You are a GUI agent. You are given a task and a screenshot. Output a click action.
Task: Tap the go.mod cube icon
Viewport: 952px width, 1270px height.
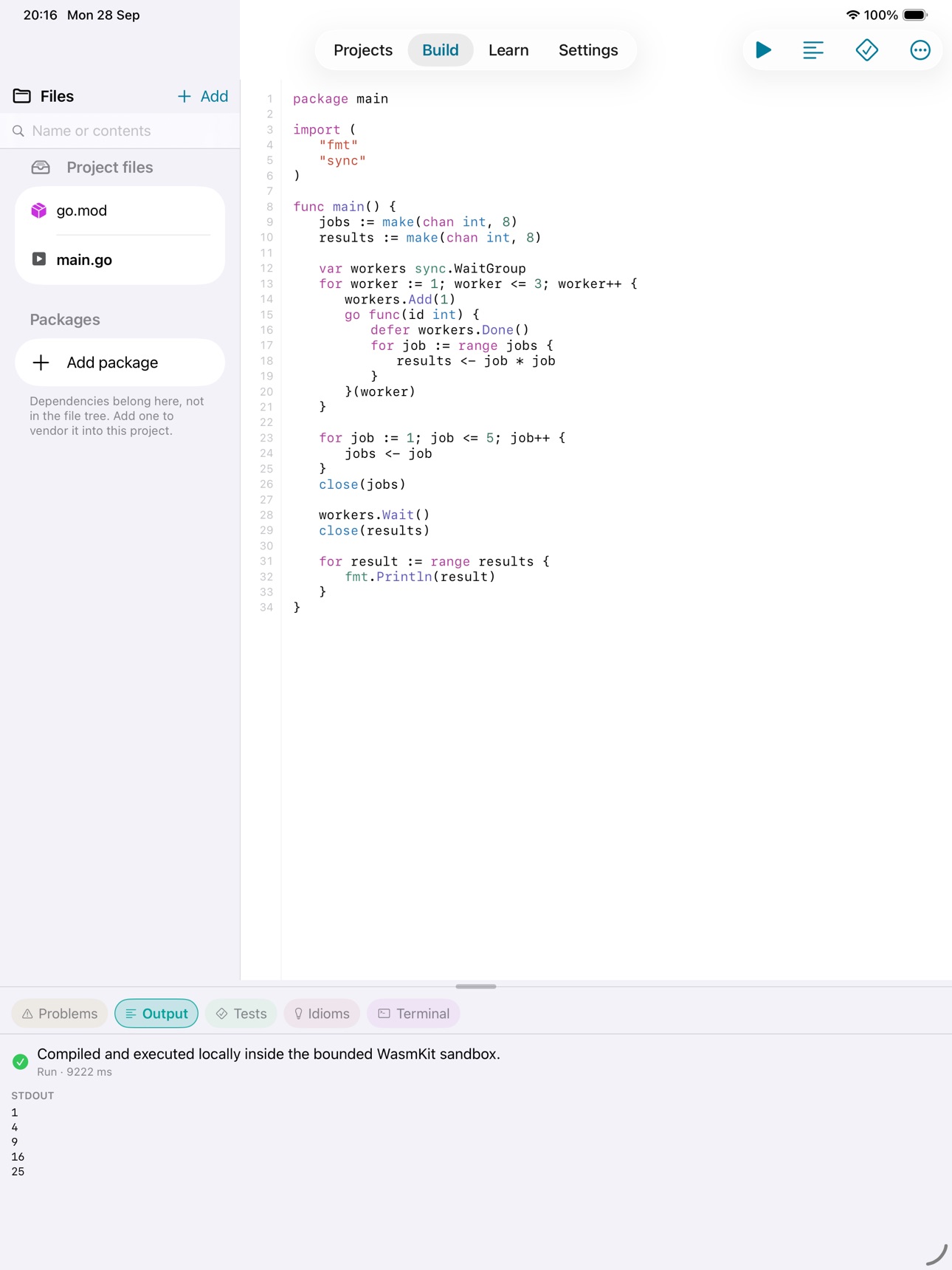click(39, 210)
